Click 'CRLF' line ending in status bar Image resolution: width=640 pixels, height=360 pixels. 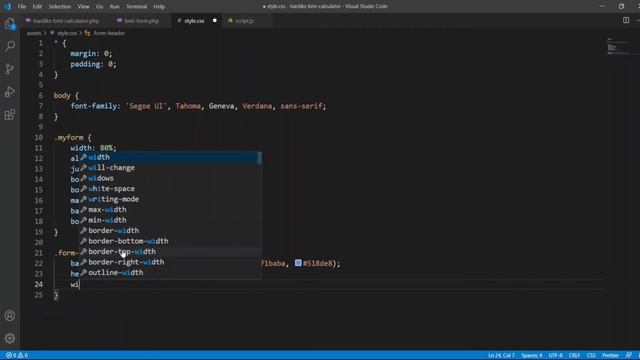pyautogui.click(x=574, y=356)
